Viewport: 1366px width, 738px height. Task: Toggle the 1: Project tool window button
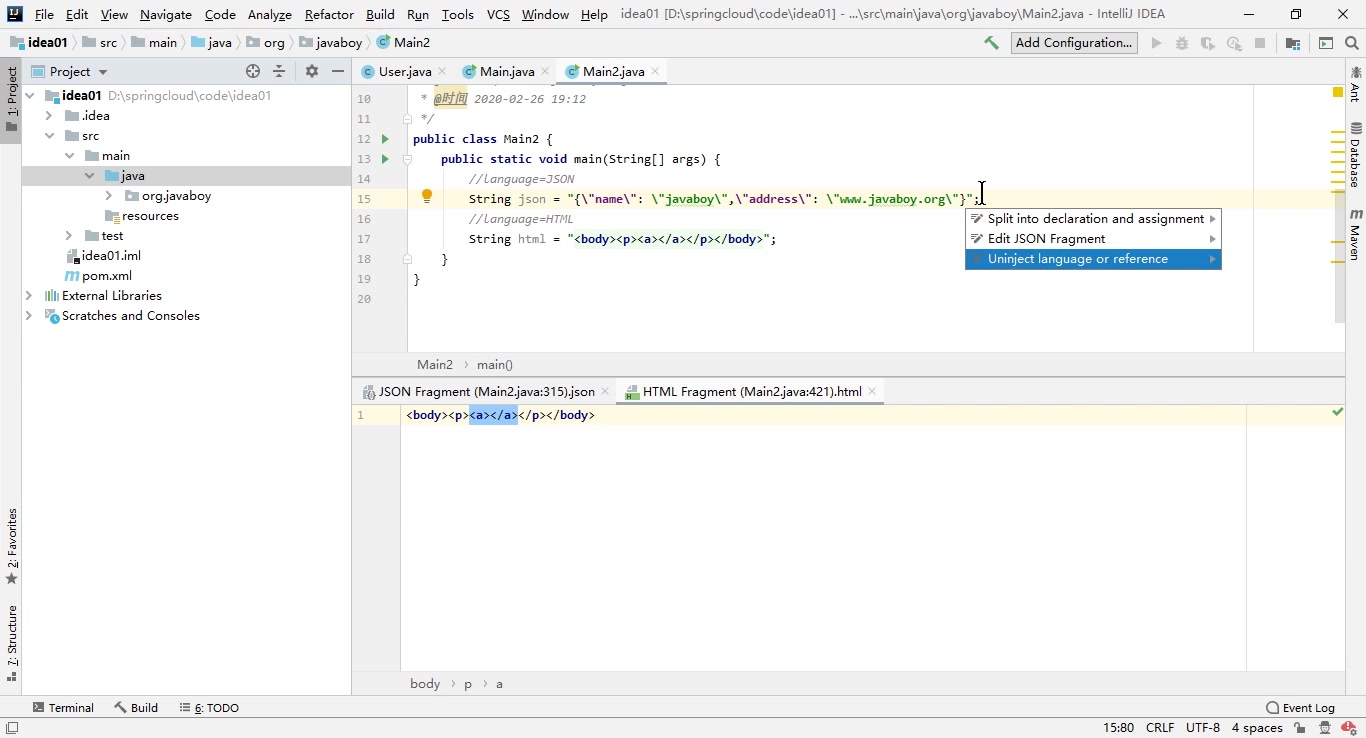click(12, 100)
